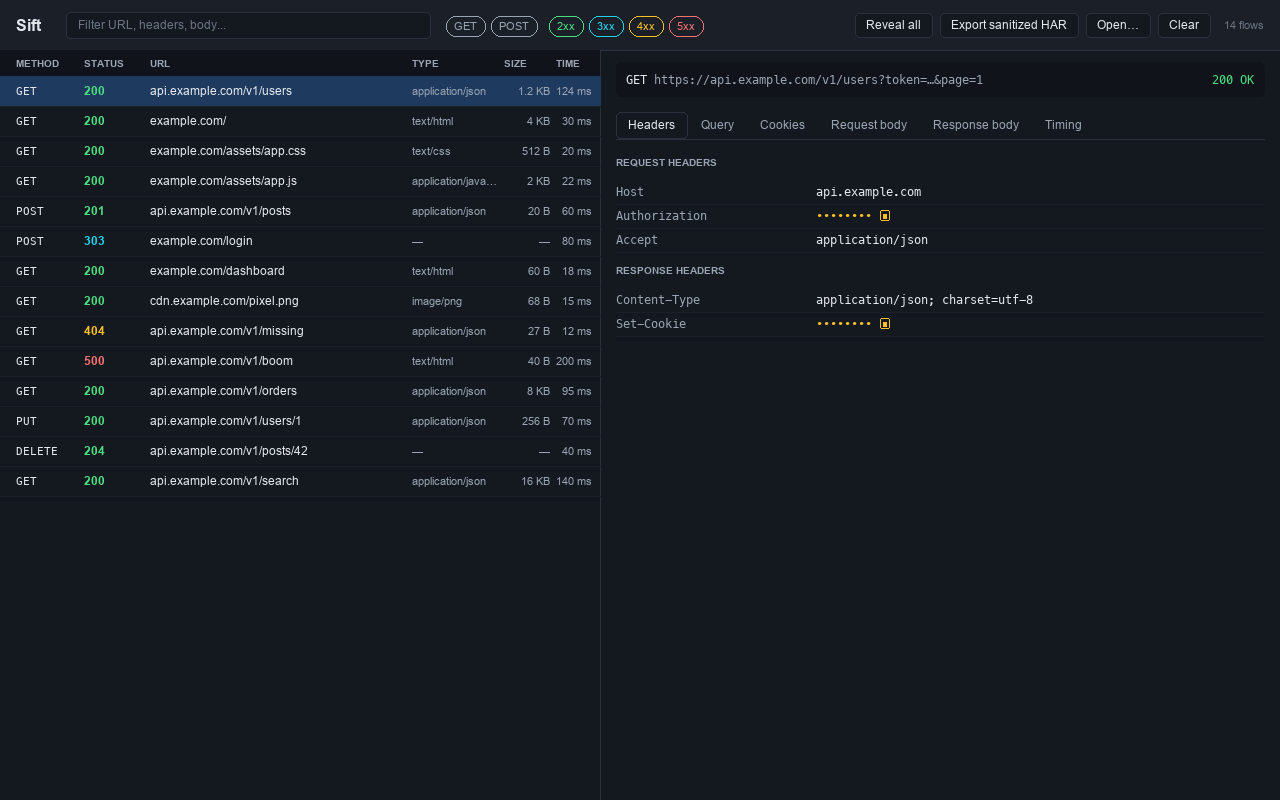
Task: Sort flows by the SIZE column
Action: 515,64
